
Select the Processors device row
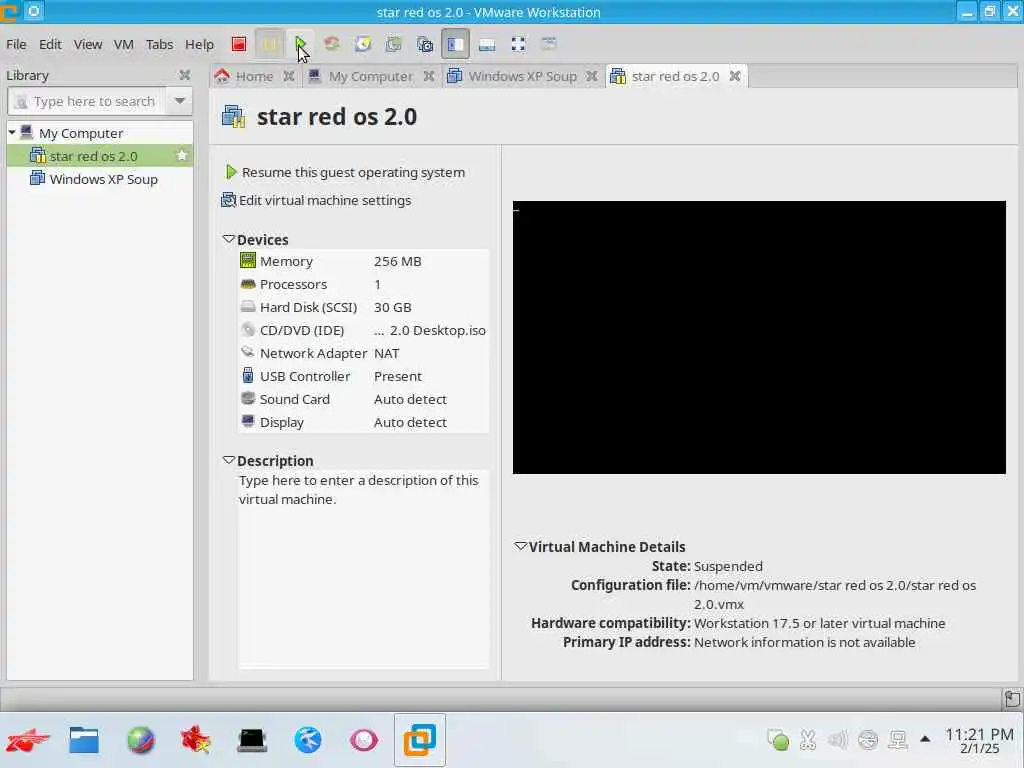(363, 284)
